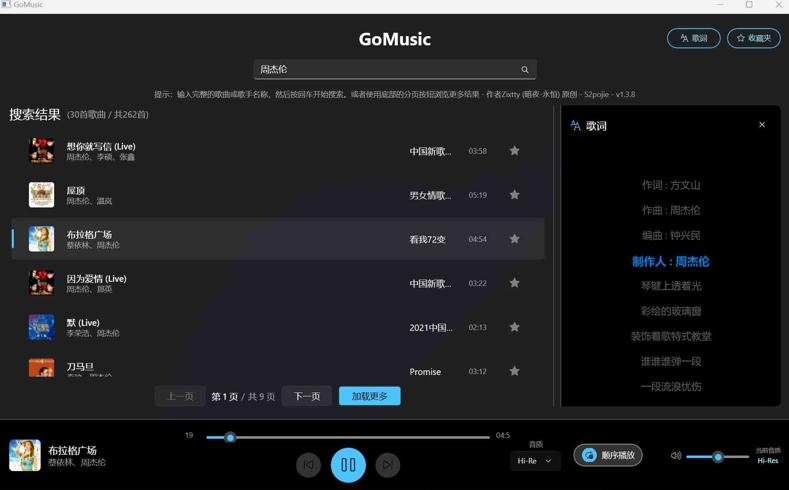Open the favorites (收藏夹) button
This screenshot has width=789, height=490.
tap(754, 38)
